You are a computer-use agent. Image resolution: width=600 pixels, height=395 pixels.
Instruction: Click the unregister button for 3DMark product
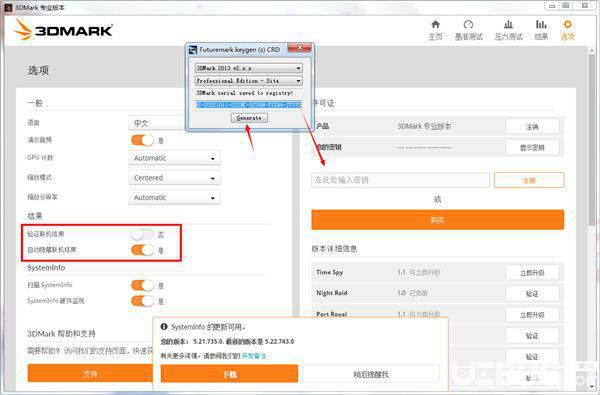coord(532,127)
